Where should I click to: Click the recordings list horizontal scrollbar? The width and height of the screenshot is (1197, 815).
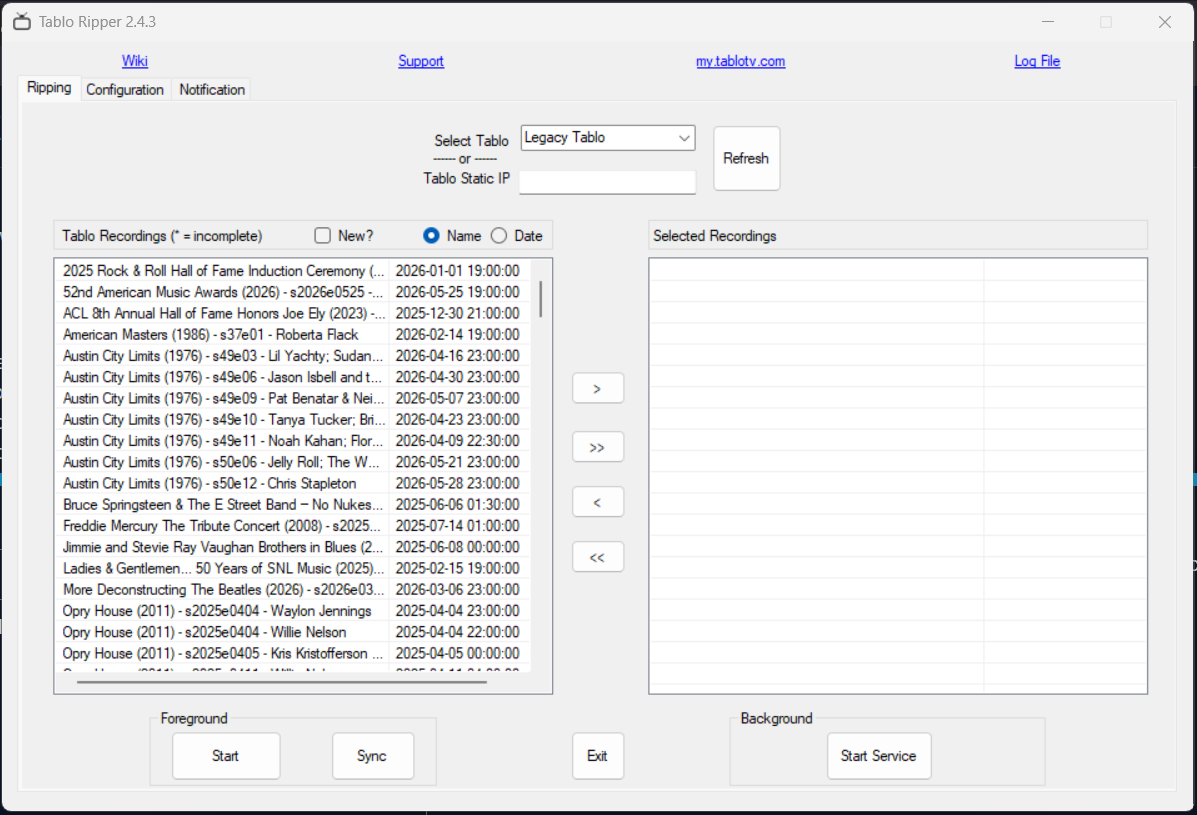(x=282, y=681)
